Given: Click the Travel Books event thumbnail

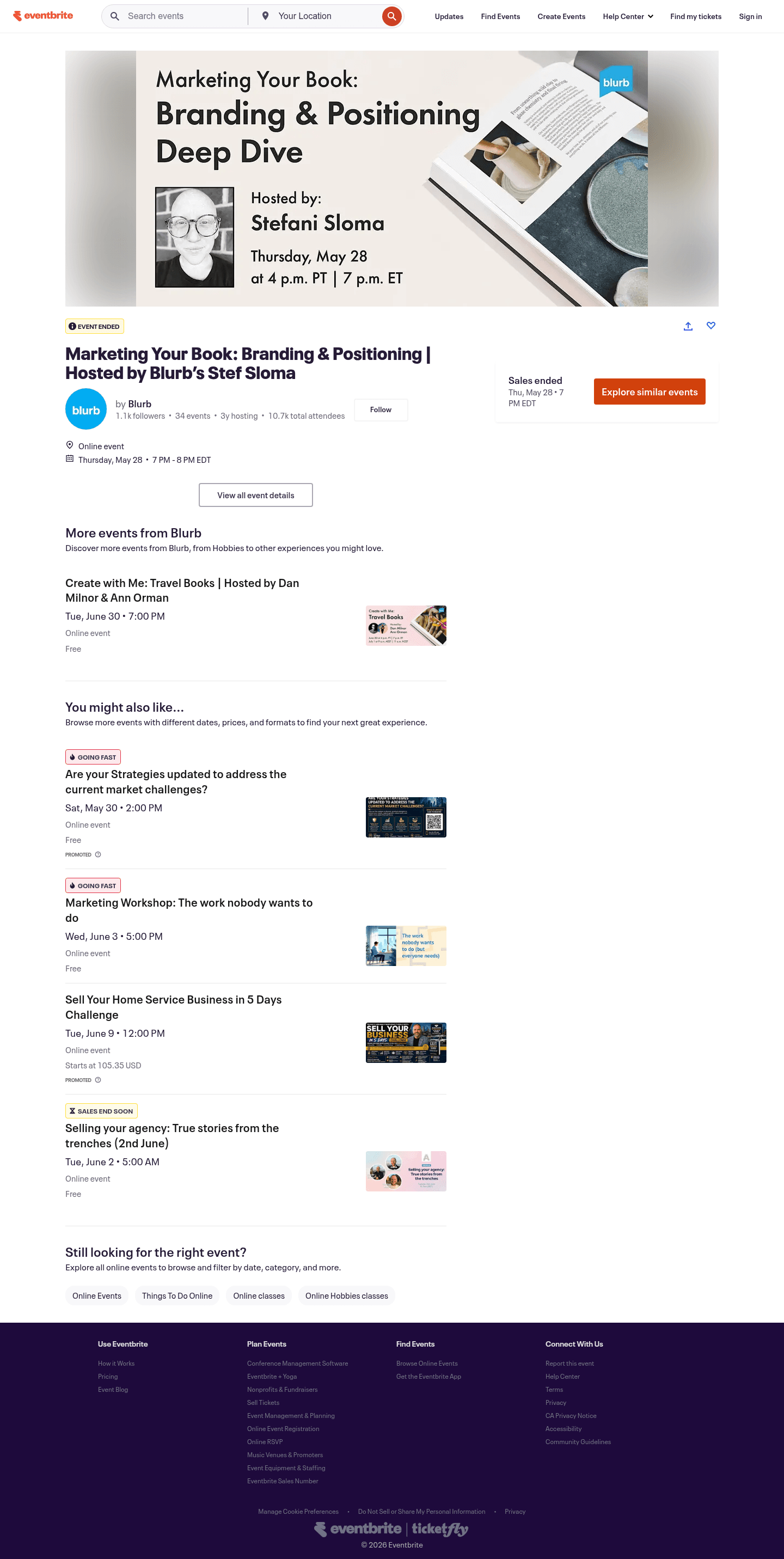Looking at the screenshot, I should click(406, 626).
